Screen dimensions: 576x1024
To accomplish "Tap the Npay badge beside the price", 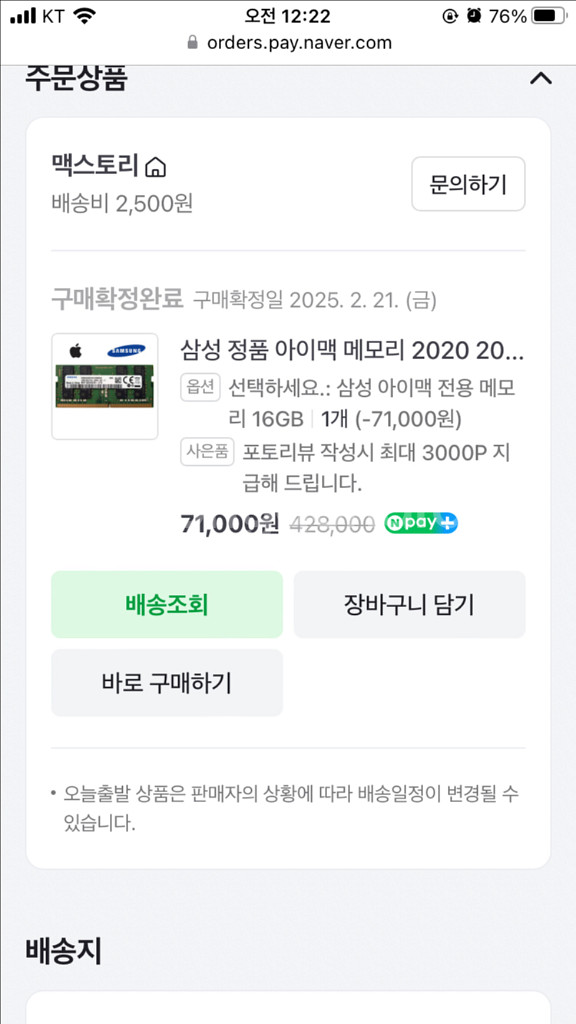I will click(x=419, y=522).
